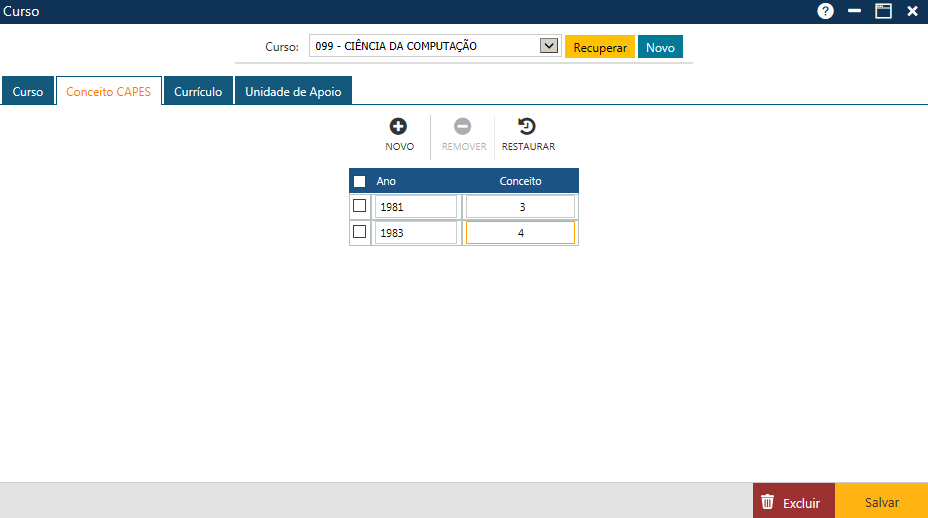
Task: Select the Curso tab
Action: point(28,91)
